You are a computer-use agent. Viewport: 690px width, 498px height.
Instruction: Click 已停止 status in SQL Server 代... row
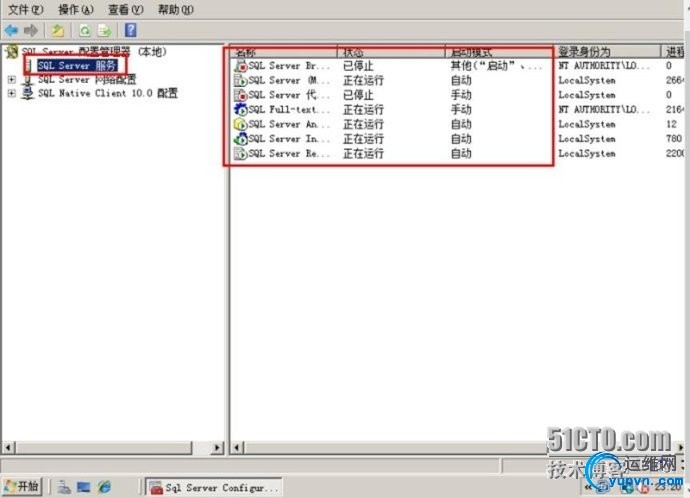[x=358, y=95]
